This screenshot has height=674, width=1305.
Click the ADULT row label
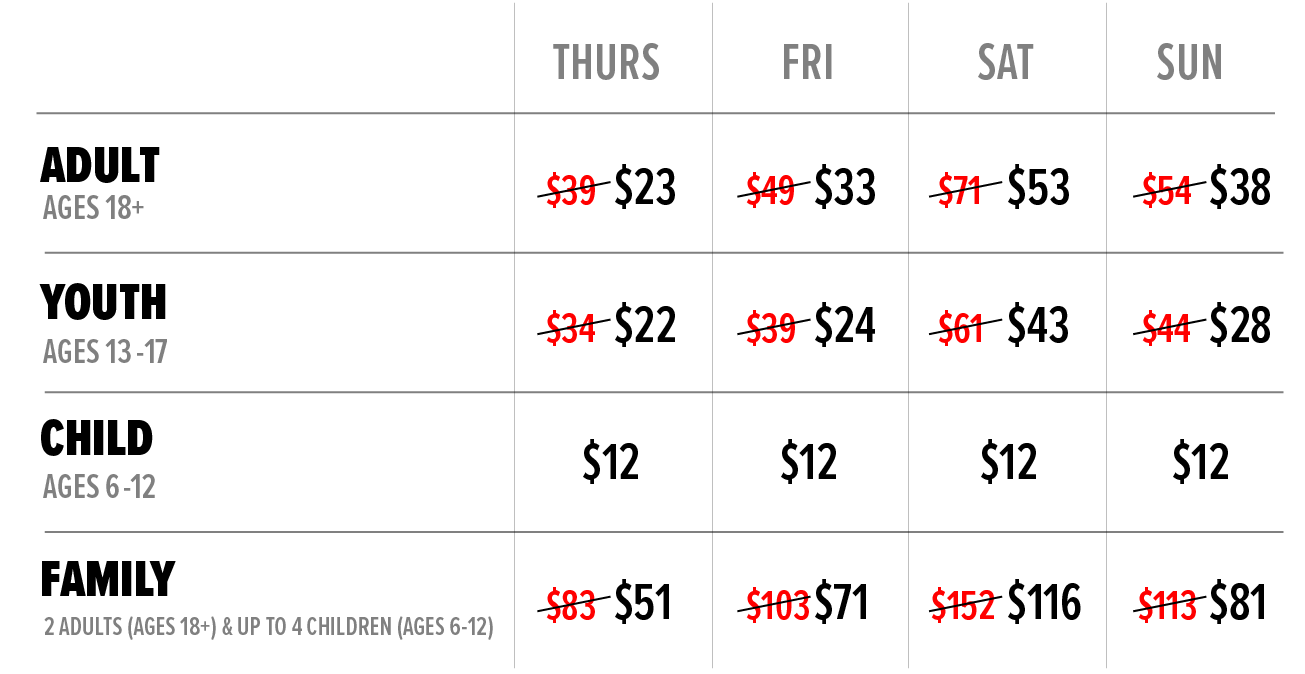(x=100, y=166)
